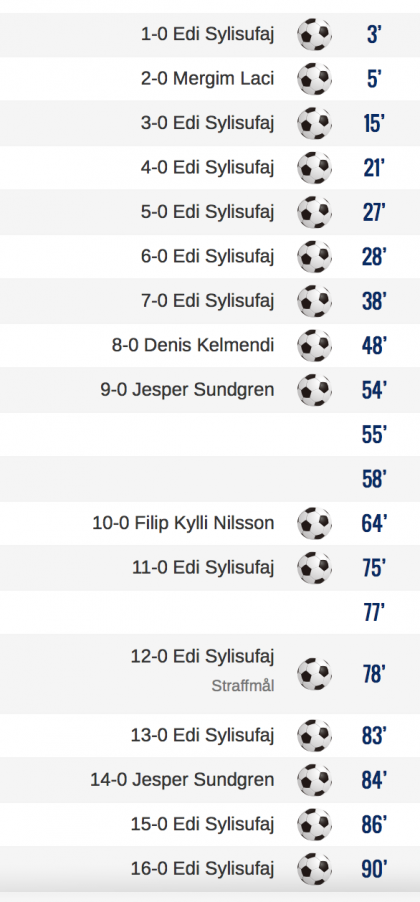420x902 pixels.
Task: Select the 10-0 Filip Kylli Nilsson entry
Action: tap(184, 523)
